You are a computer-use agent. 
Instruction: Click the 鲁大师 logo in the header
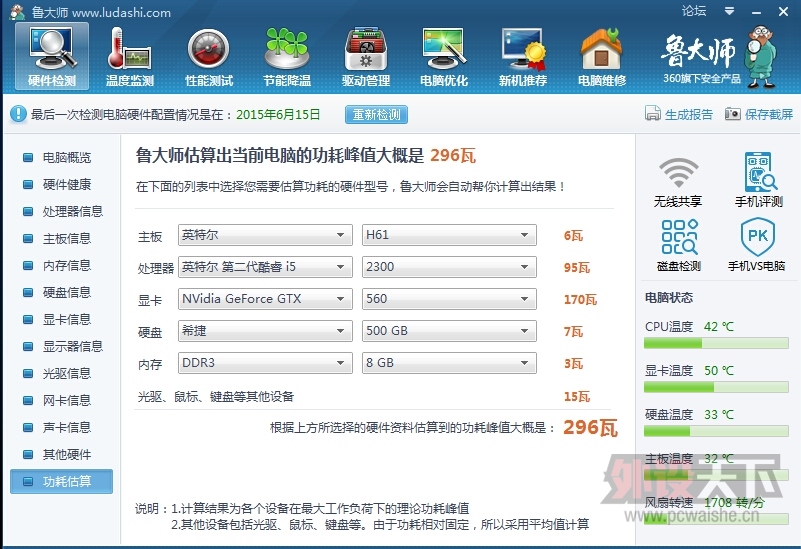tap(699, 51)
